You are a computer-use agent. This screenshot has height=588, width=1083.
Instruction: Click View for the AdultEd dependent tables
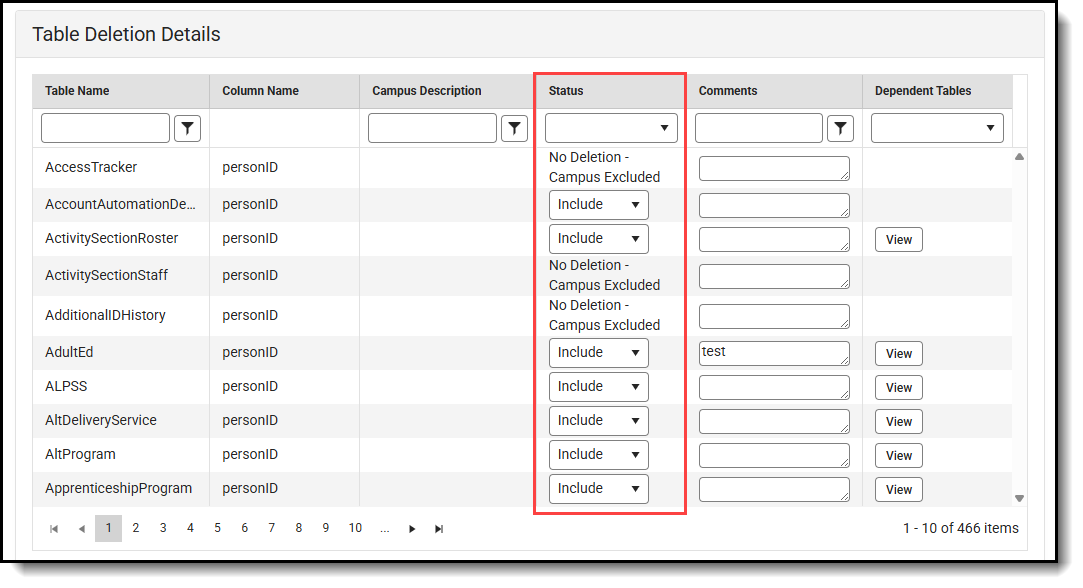tap(897, 353)
